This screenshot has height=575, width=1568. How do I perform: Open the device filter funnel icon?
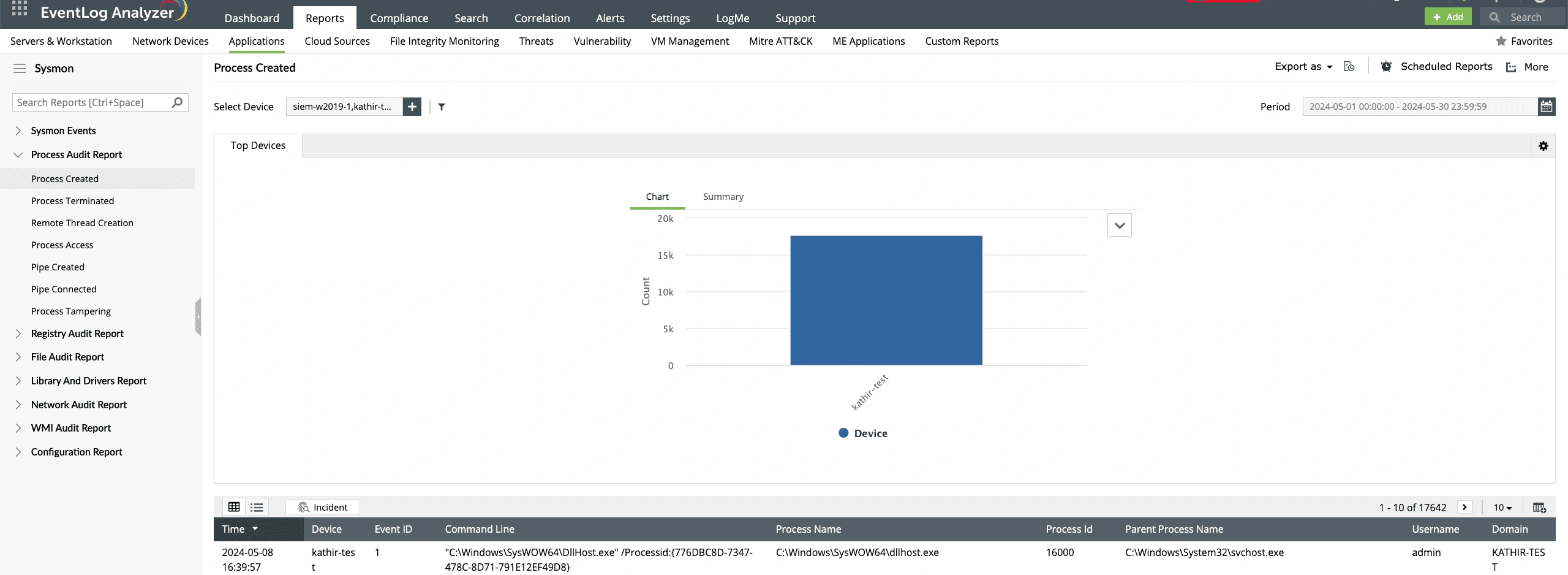pyautogui.click(x=442, y=107)
